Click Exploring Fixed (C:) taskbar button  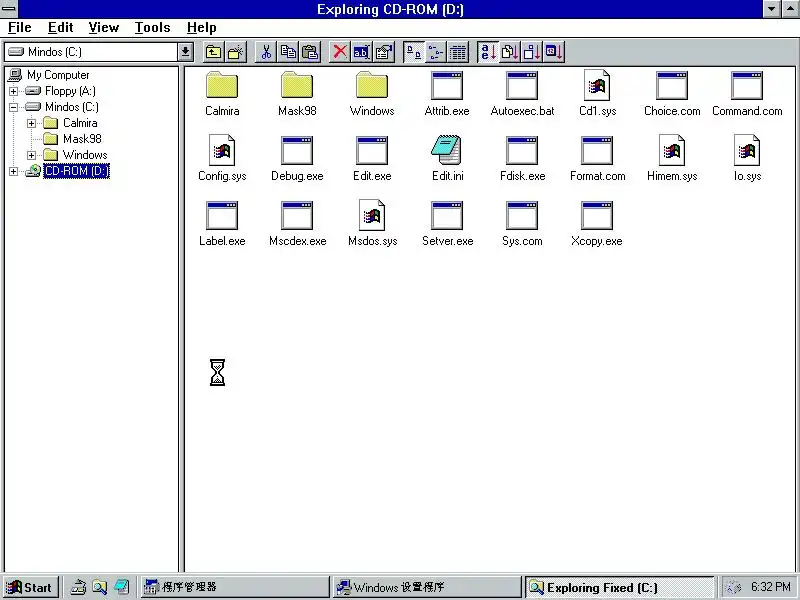[619, 587]
